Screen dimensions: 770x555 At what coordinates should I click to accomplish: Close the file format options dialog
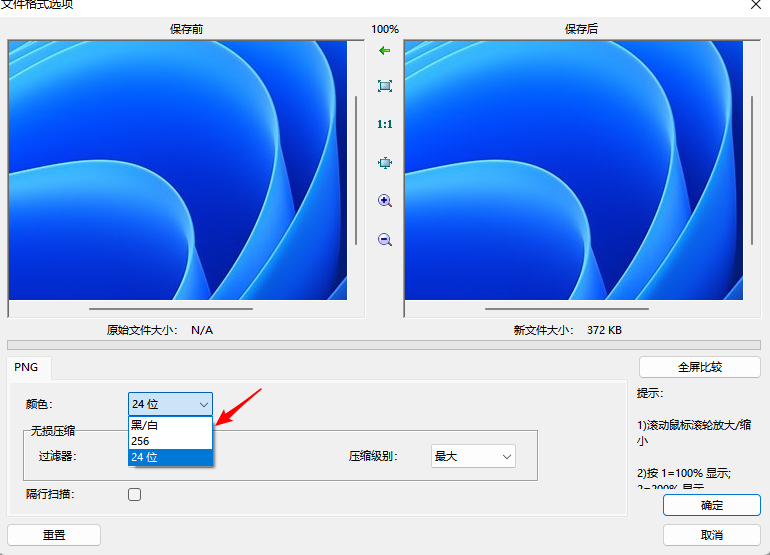[756, 5]
